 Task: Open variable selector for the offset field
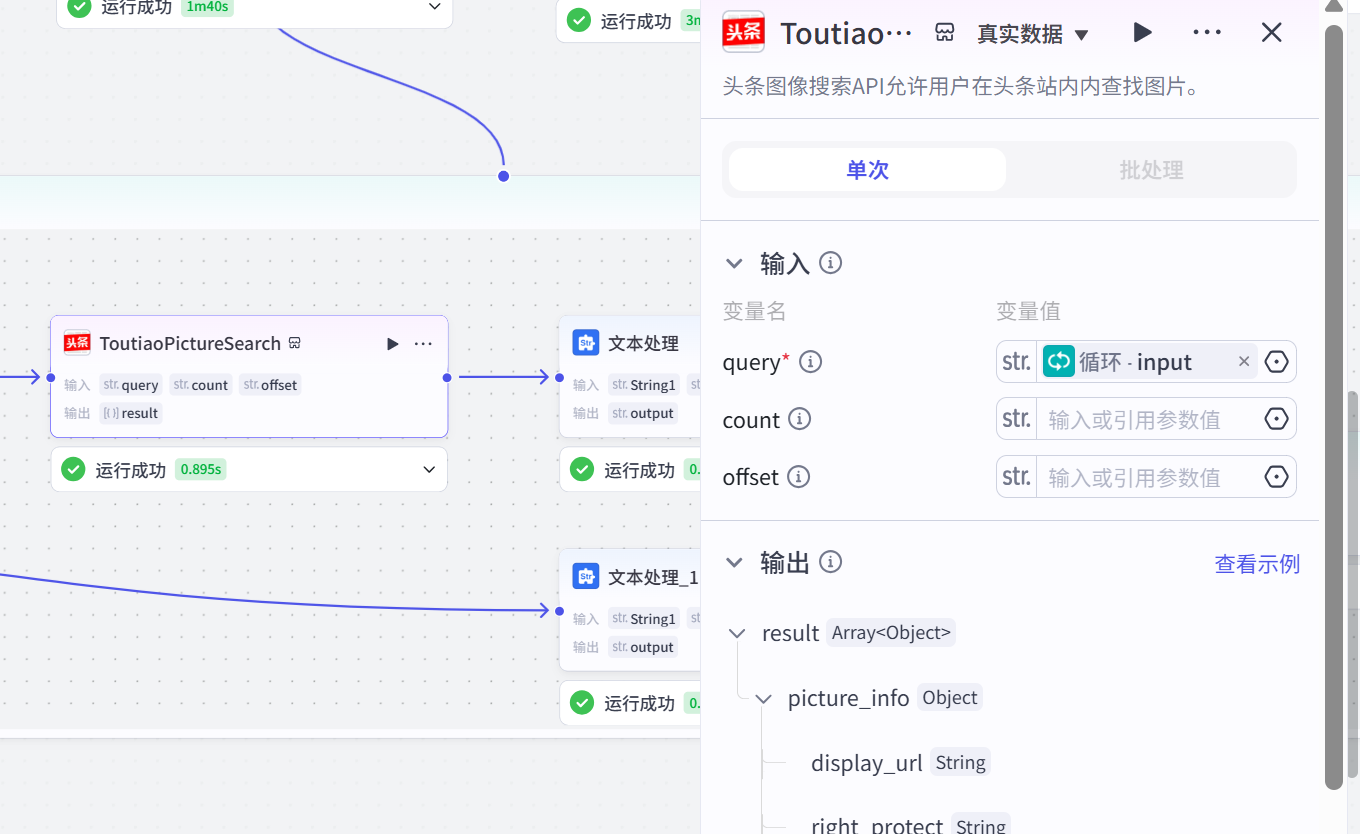[1277, 477]
